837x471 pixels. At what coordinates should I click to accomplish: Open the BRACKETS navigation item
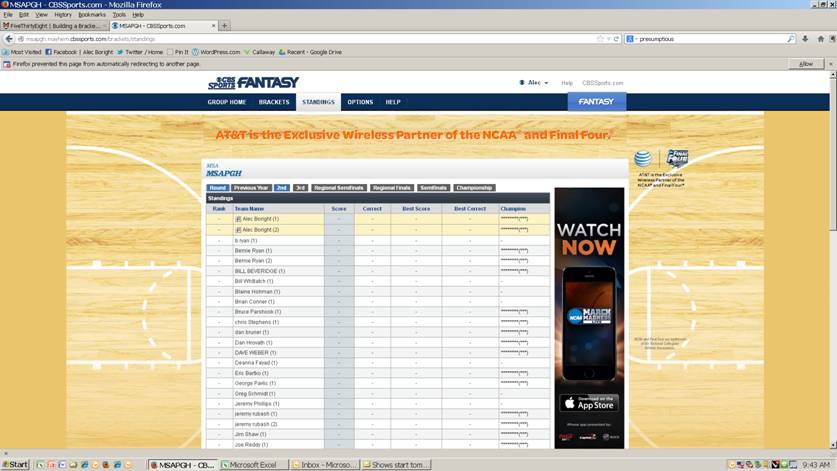tap(274, 102)
